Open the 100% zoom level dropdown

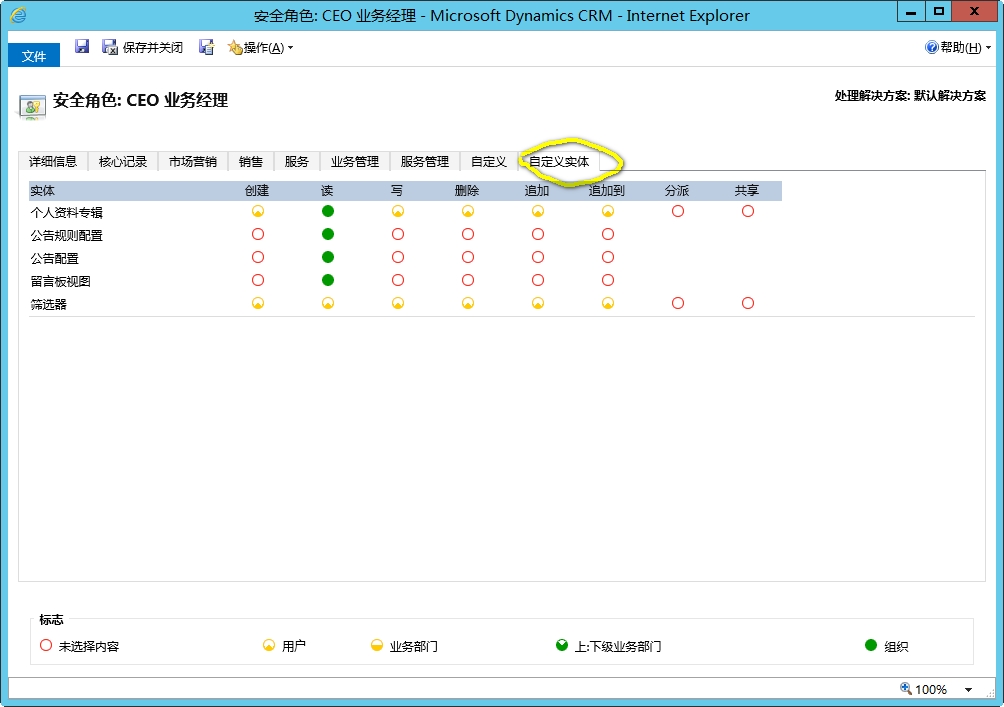coord(969,690)
